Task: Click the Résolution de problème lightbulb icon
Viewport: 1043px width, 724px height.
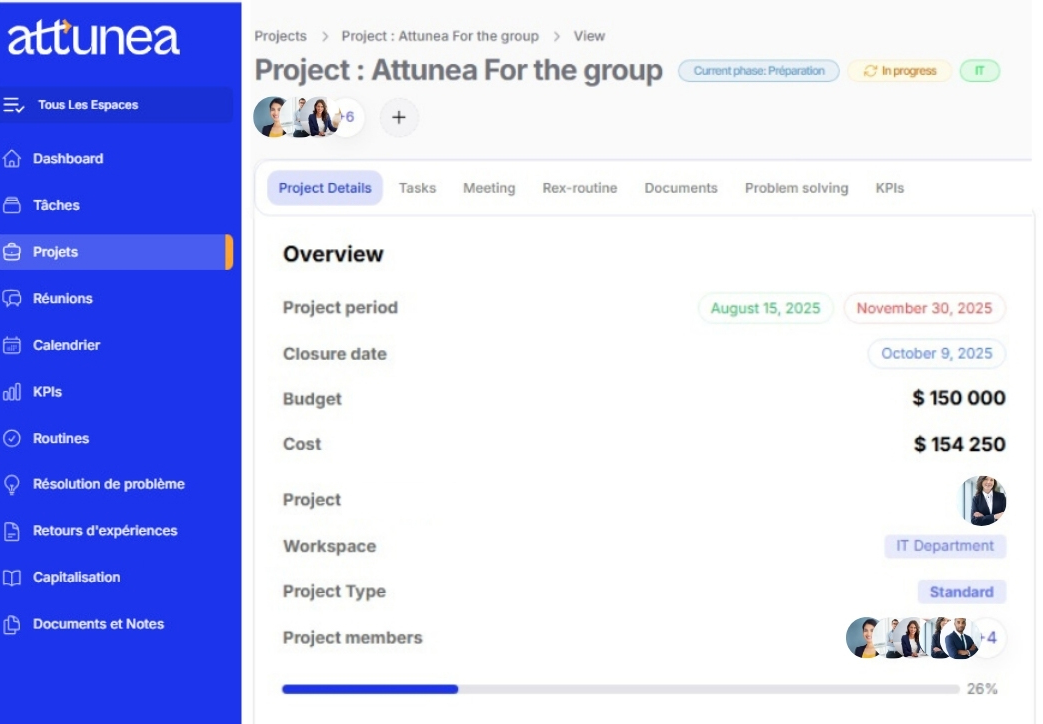Action: click(x=12, y=484)
